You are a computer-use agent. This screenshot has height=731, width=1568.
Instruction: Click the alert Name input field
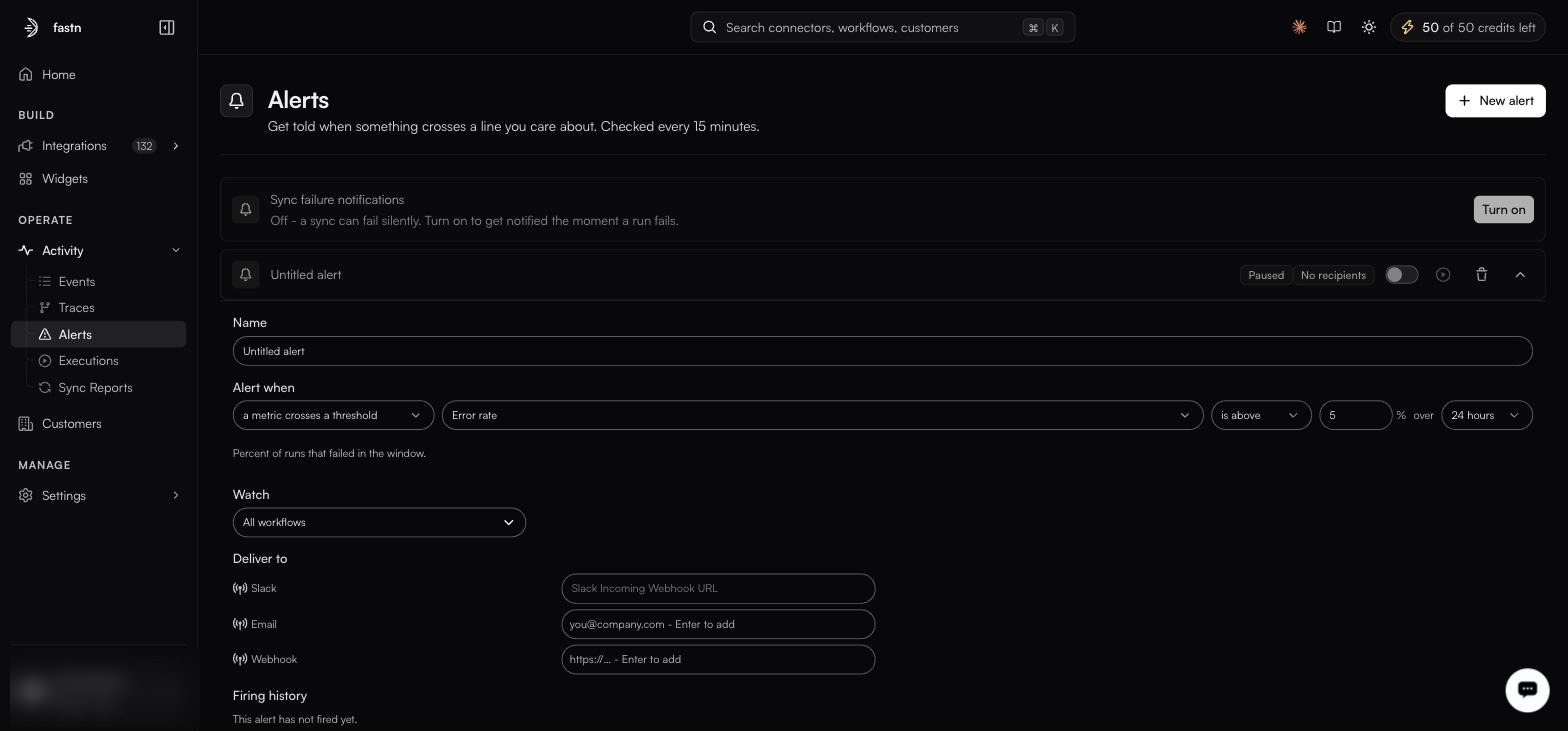(882, 351)
